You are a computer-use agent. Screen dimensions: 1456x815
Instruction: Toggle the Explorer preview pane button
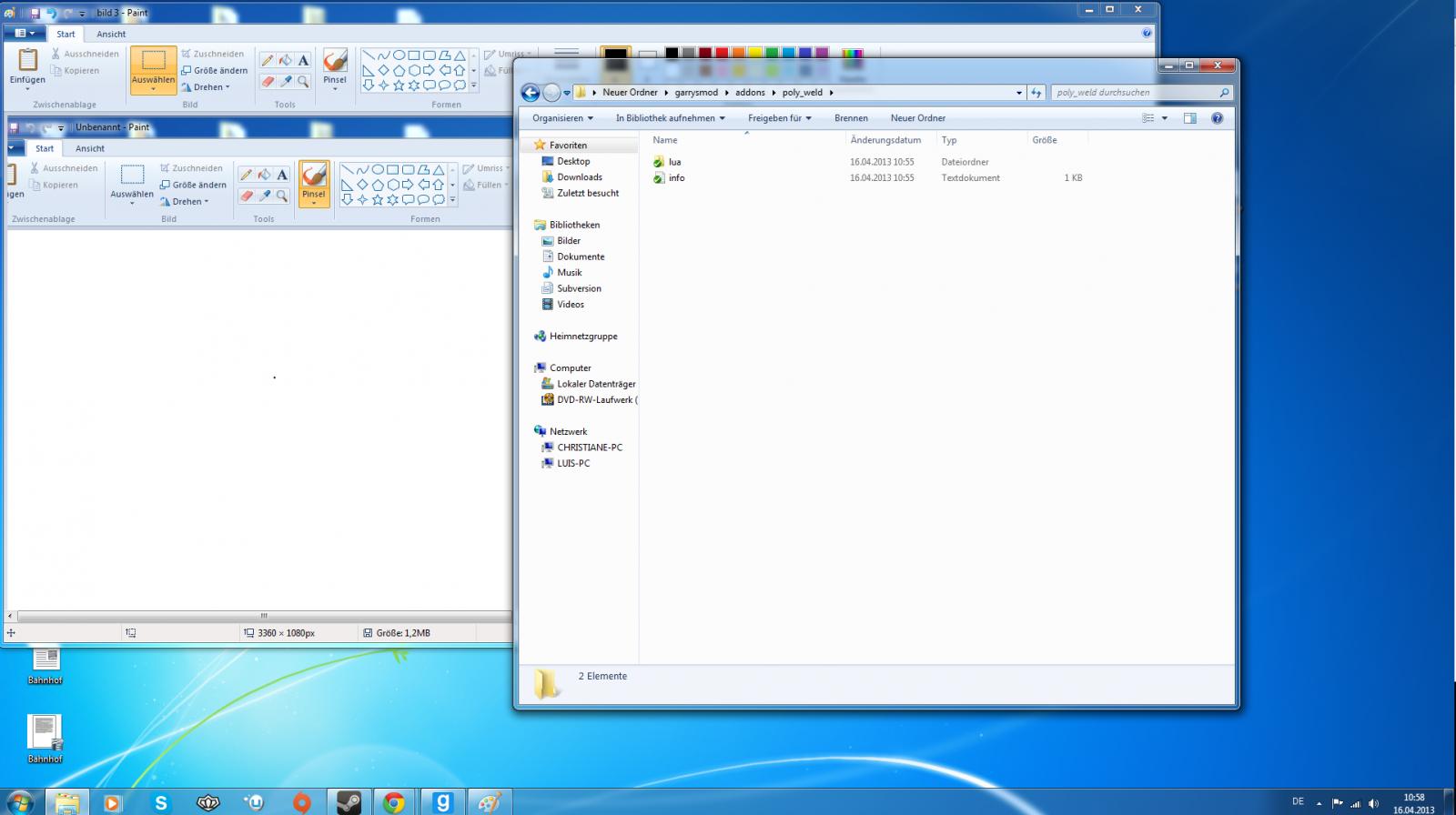pyautogui.click(x=1189, y=118)
